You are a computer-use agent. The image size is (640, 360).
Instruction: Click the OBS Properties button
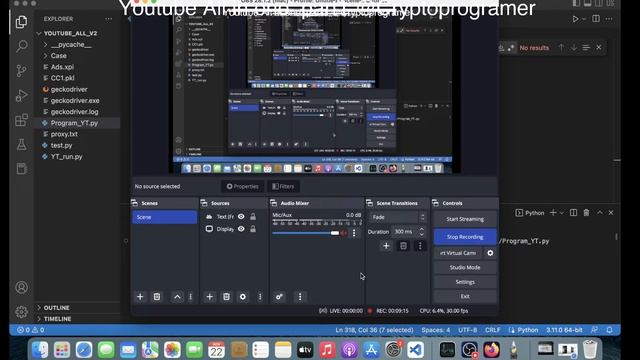[242, 187]
